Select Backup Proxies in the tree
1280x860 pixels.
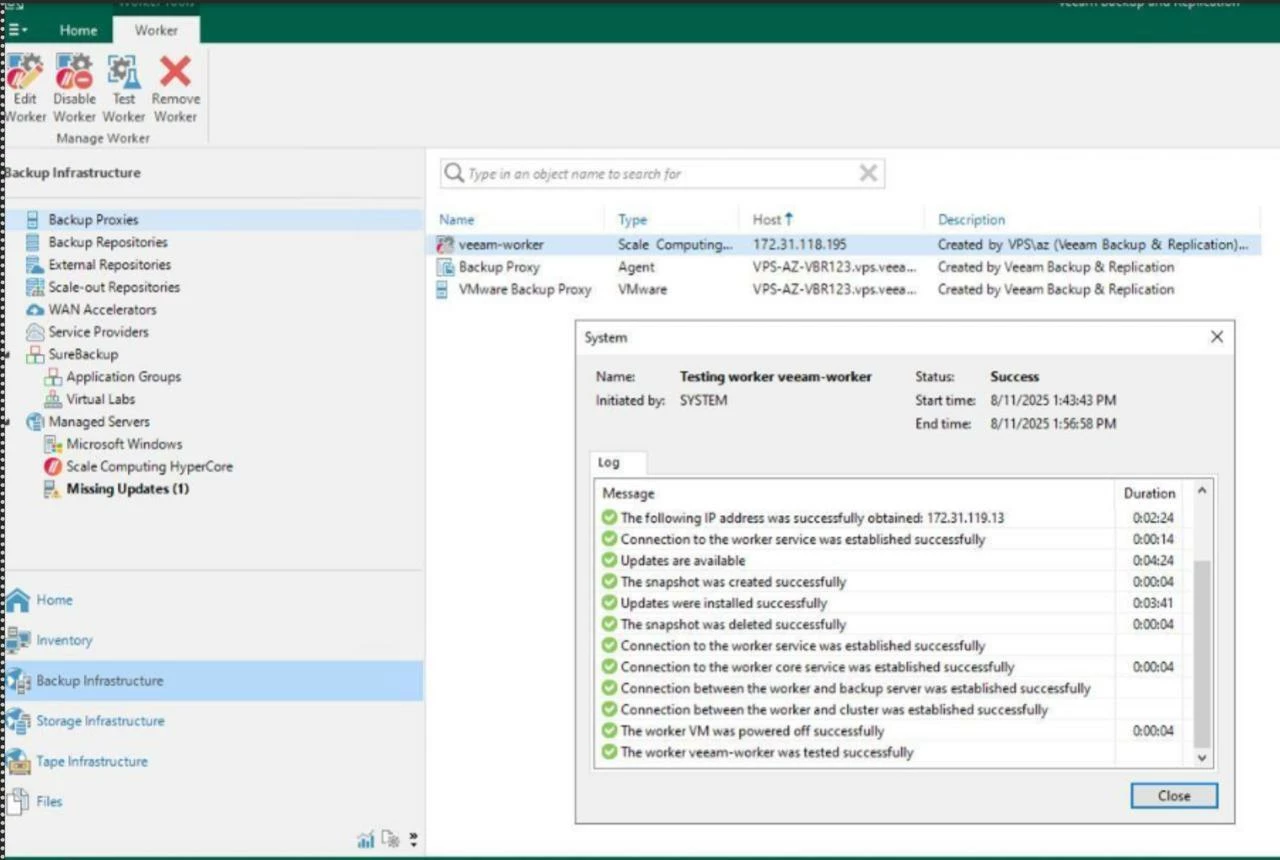pos(94,220)
